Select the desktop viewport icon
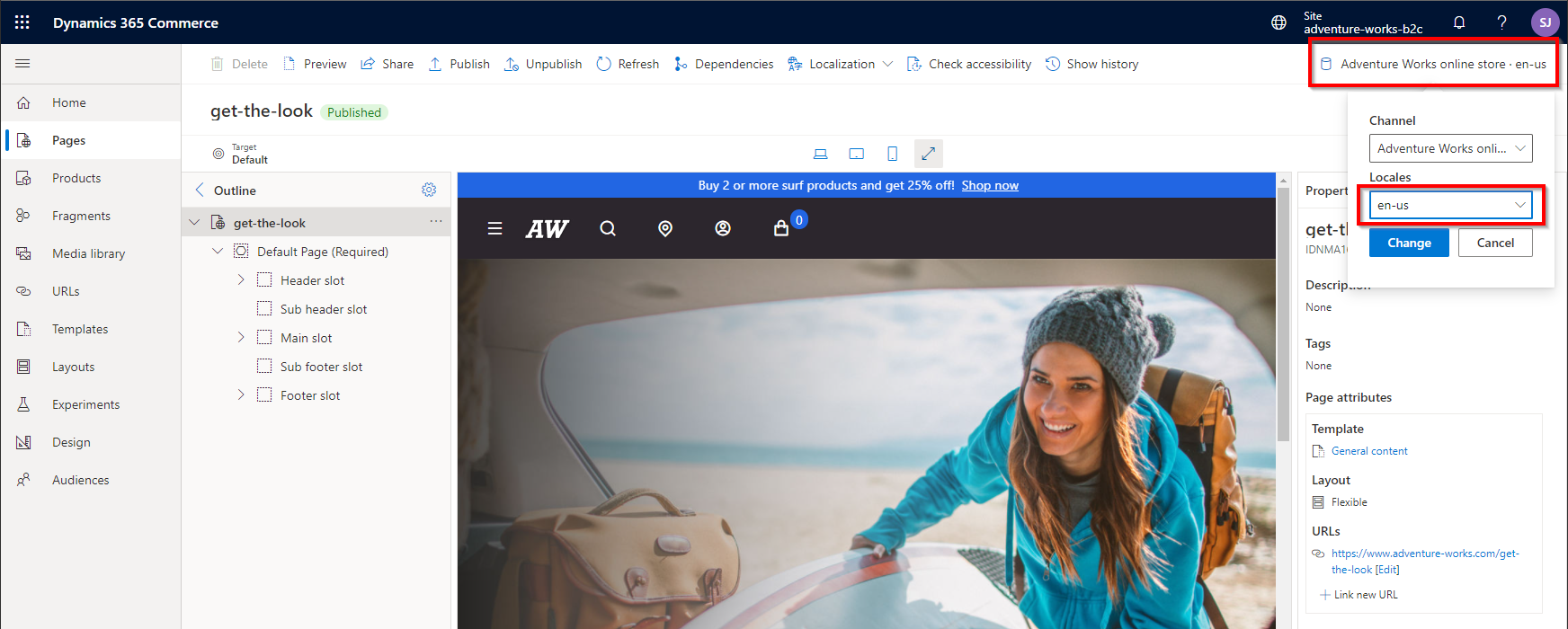The height and width of the screenshot is (629, 1568). pos(820,154)
